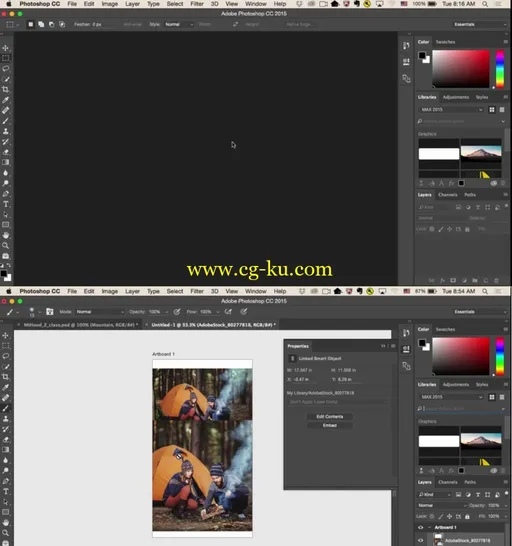Toggle Lock all in the Artboard window Layers panel

click(467, 516)
